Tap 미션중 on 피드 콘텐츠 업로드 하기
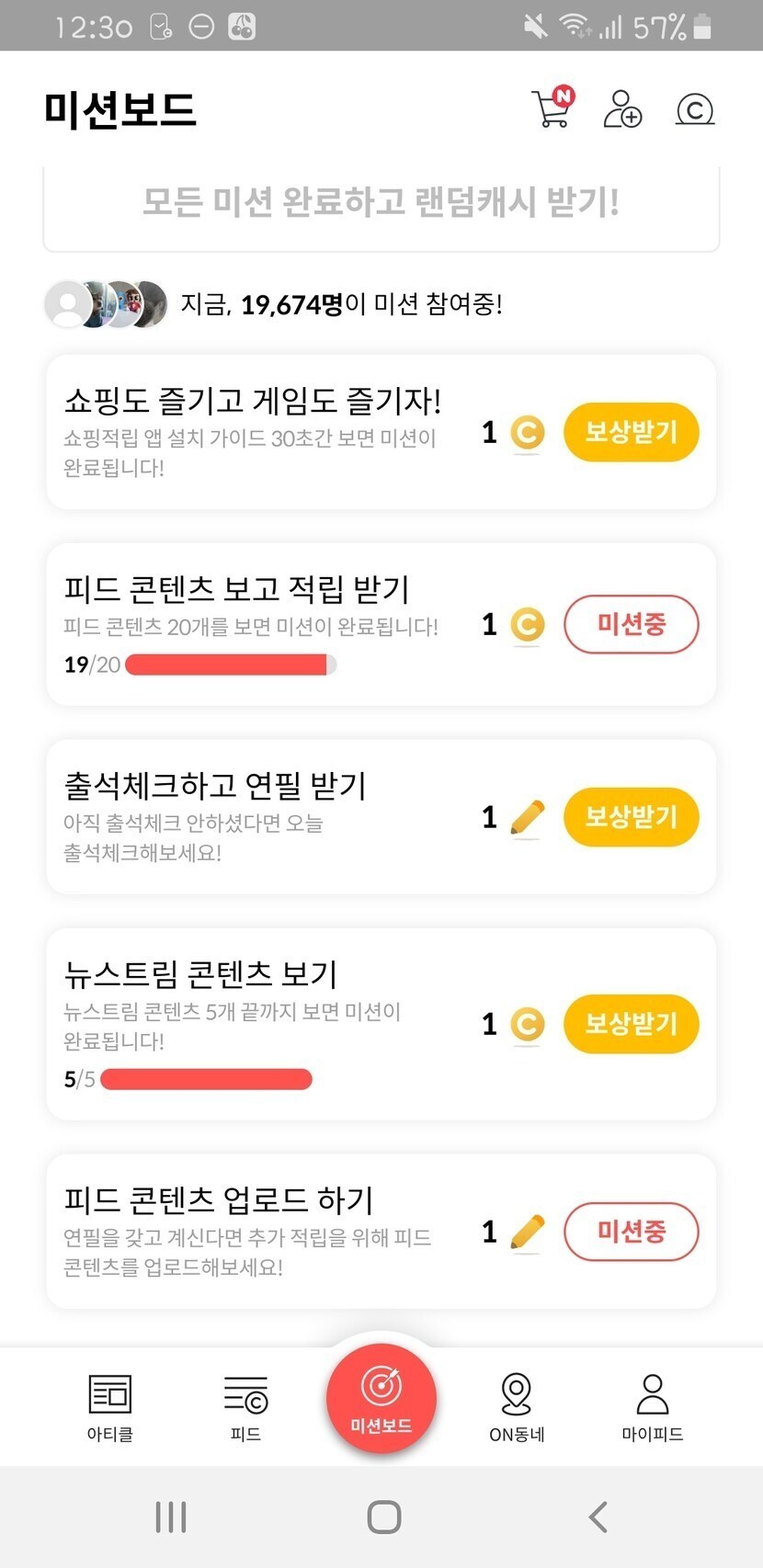The image size is (763, 1568). [631, 1232]
